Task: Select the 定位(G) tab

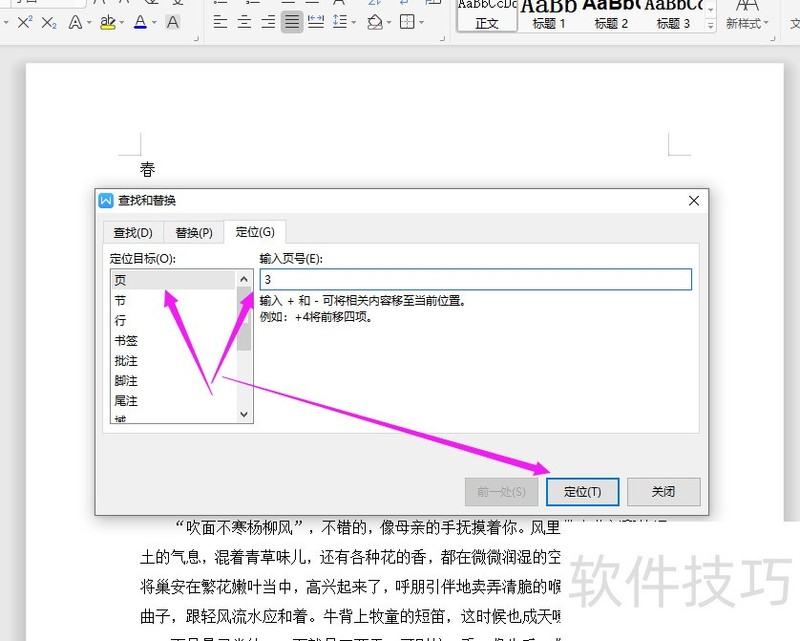Action: pyautogui.click(x=255, y=232)
